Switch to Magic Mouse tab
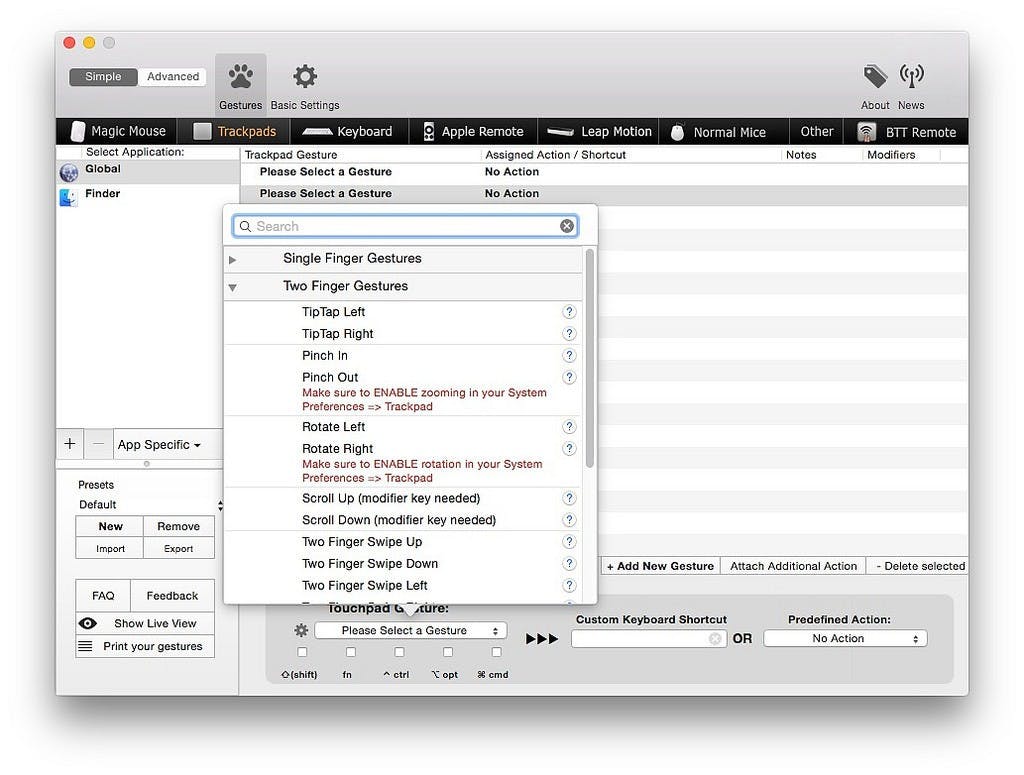Image resolution: width=1024 pixels, height=775 pixels. [118, 131]
